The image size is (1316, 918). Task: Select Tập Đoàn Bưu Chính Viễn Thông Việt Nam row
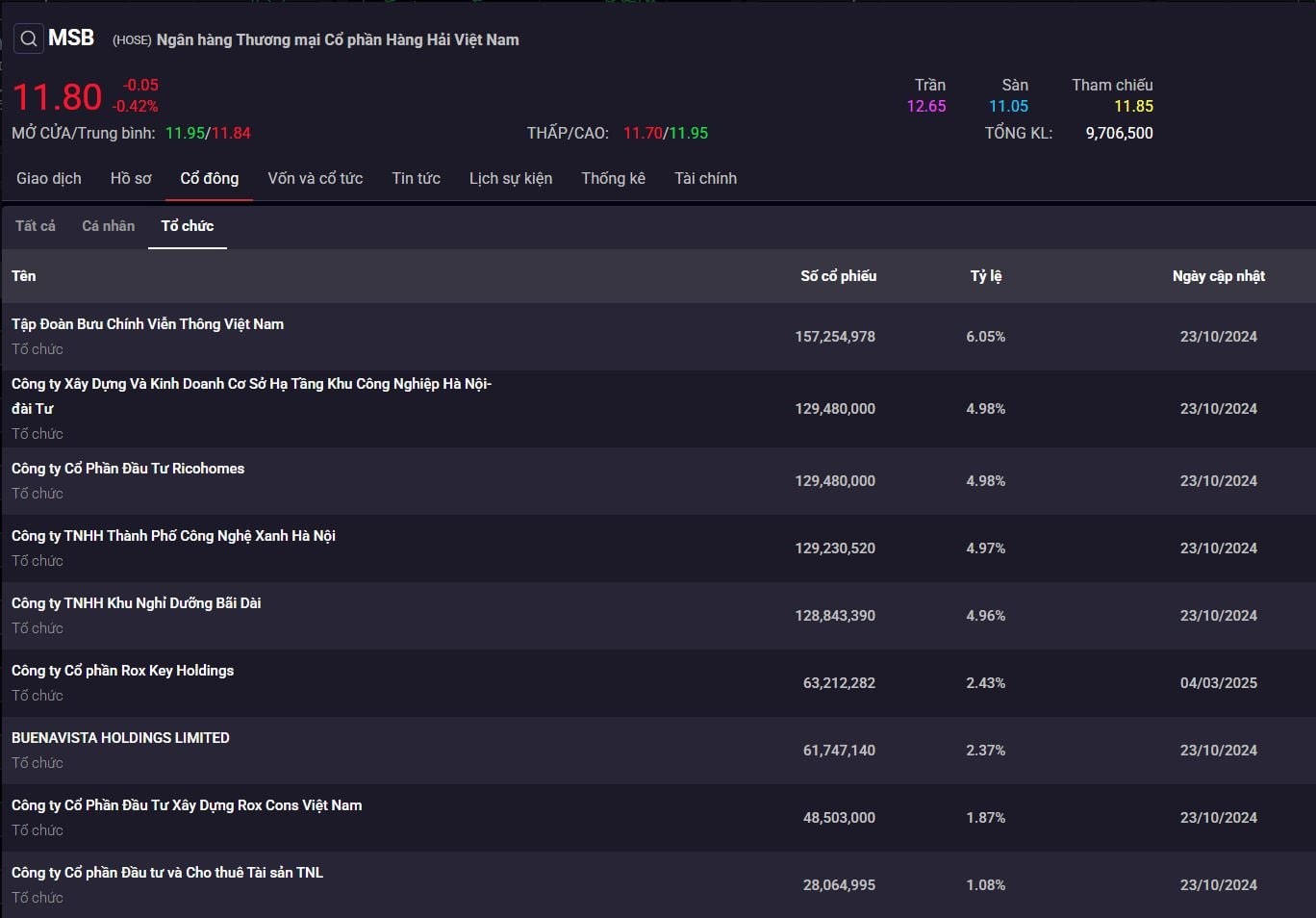click(x=658, y=337)
